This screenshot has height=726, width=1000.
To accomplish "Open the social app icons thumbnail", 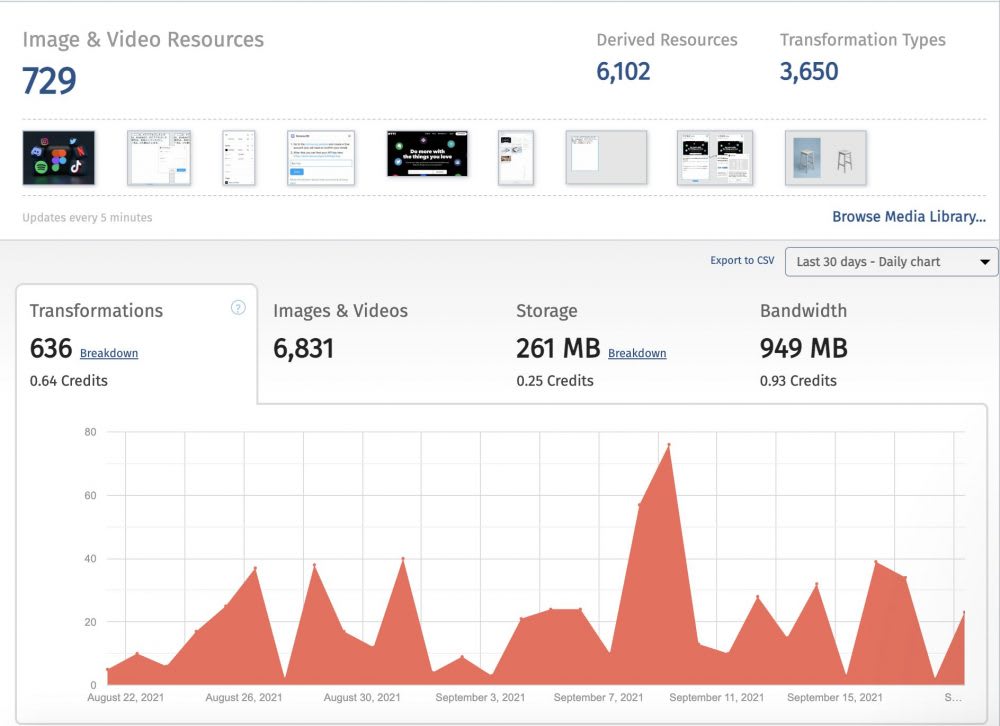I will click(59, 158).
